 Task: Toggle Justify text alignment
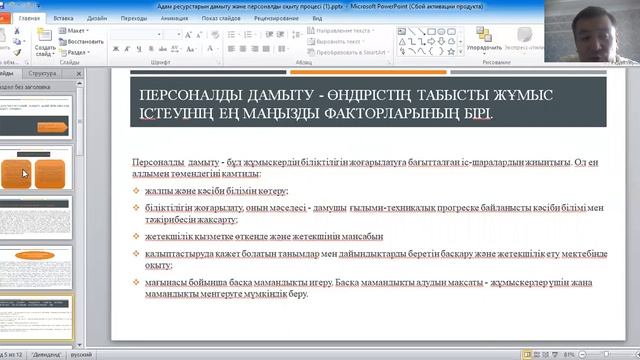[266, 49]
